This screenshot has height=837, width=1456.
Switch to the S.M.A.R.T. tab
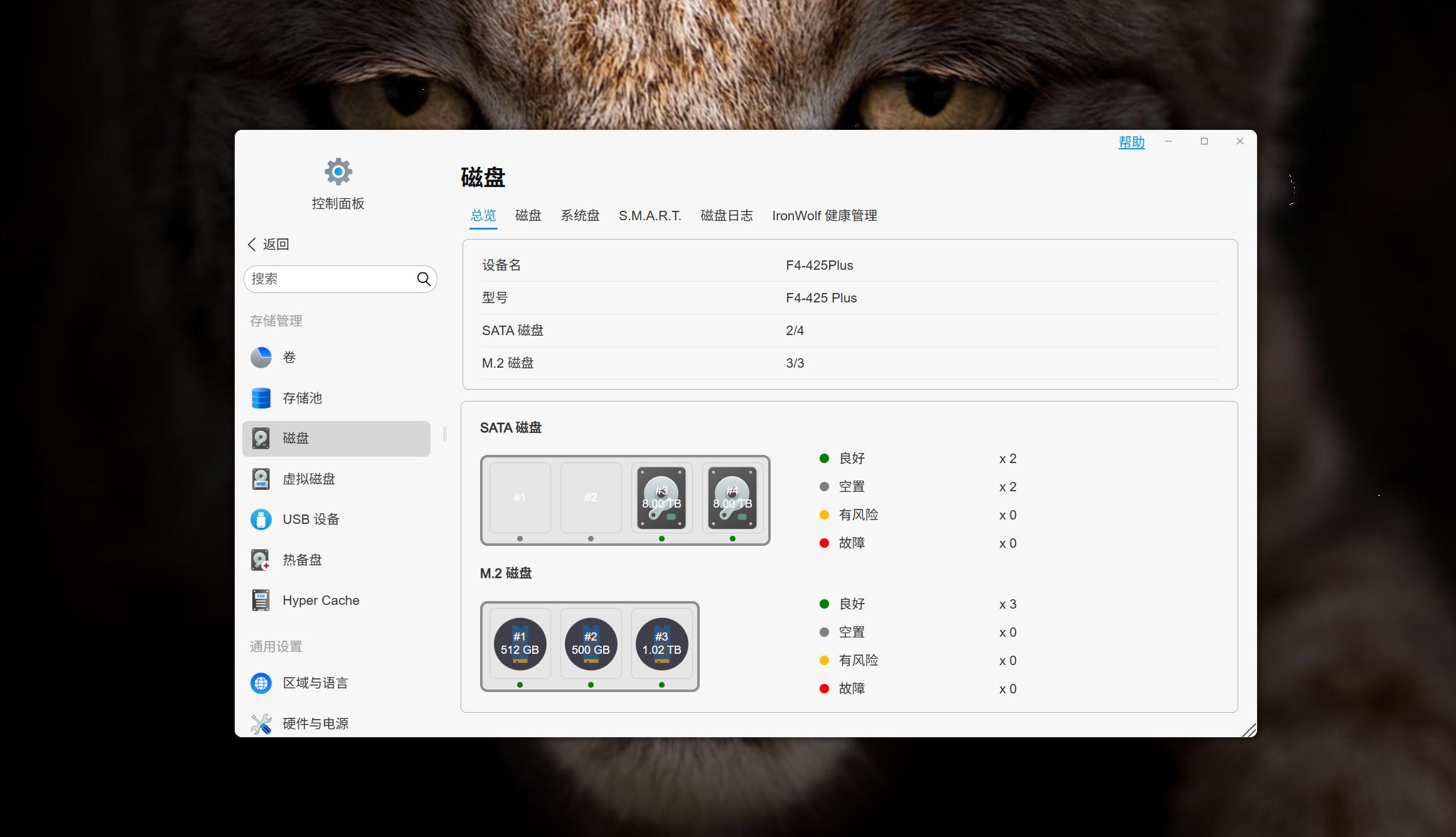pos(650,216)
